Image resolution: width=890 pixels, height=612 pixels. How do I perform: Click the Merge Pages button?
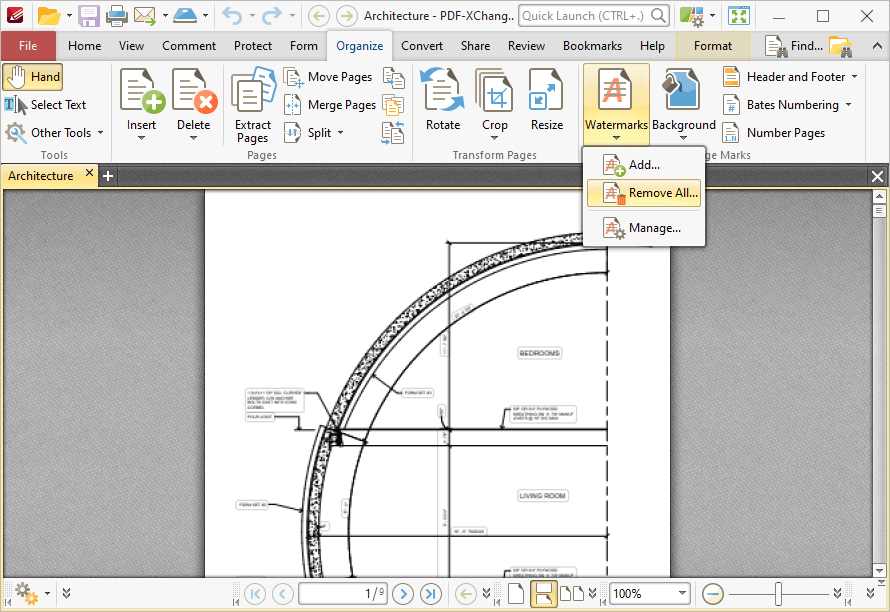click(x=330, y=105)
